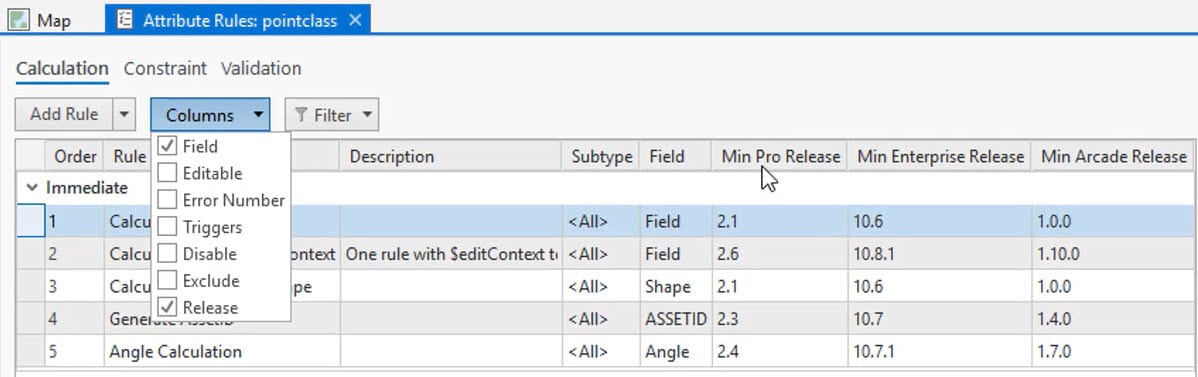Image resolution: width=1198 pixels, height=377 pixels.
Task: Click the Attribute Rules tab icon
Action: coord(125,20)
